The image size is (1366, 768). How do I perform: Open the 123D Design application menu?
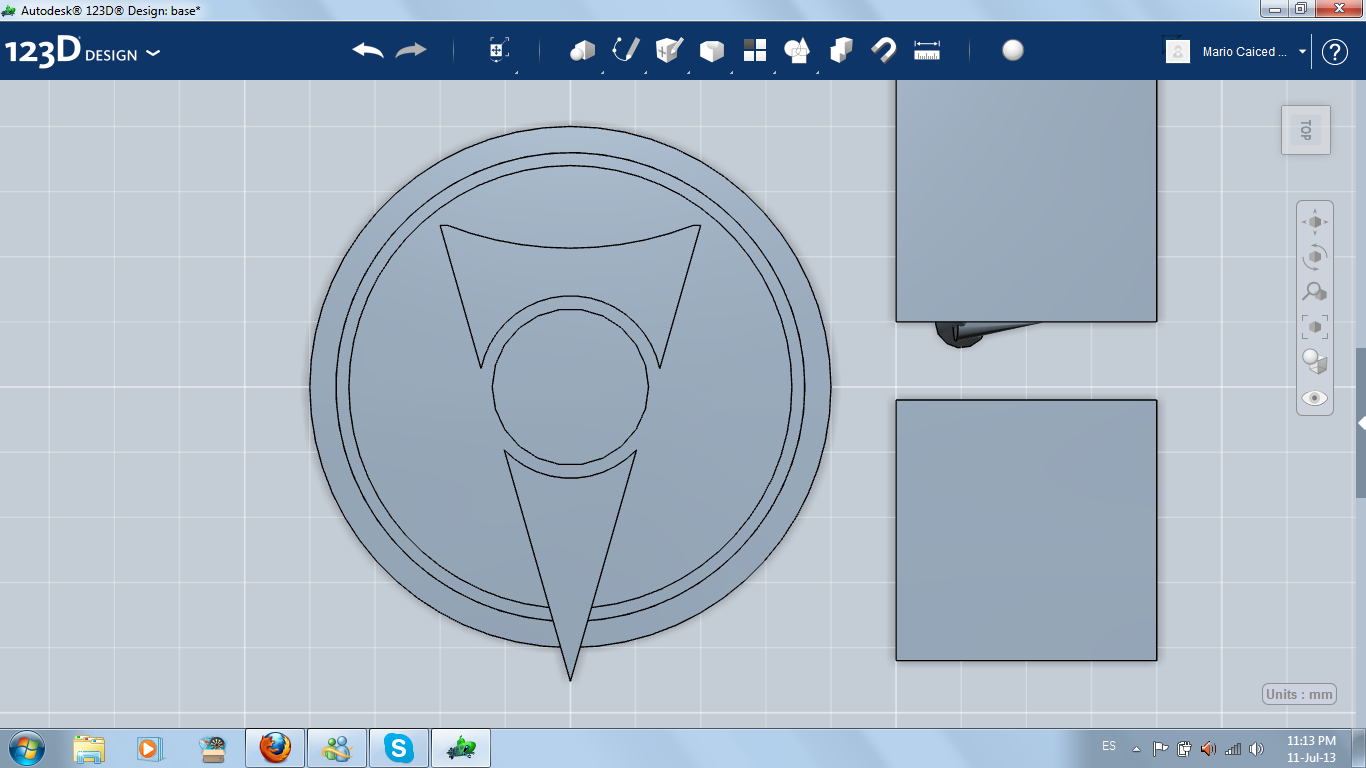(82, 52)
